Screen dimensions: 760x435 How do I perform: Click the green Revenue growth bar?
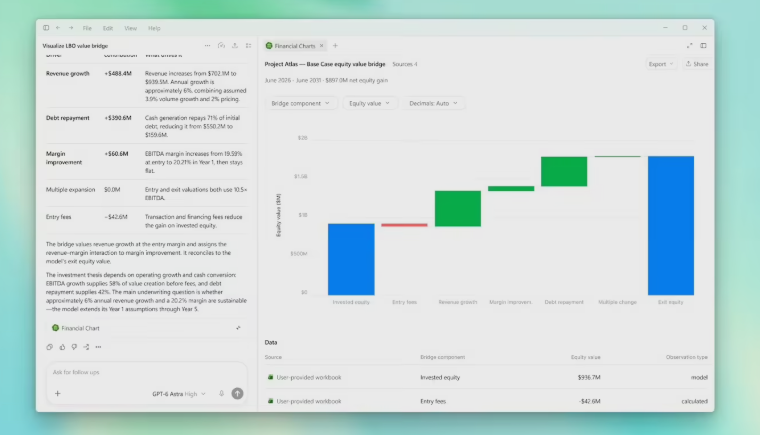458,209
